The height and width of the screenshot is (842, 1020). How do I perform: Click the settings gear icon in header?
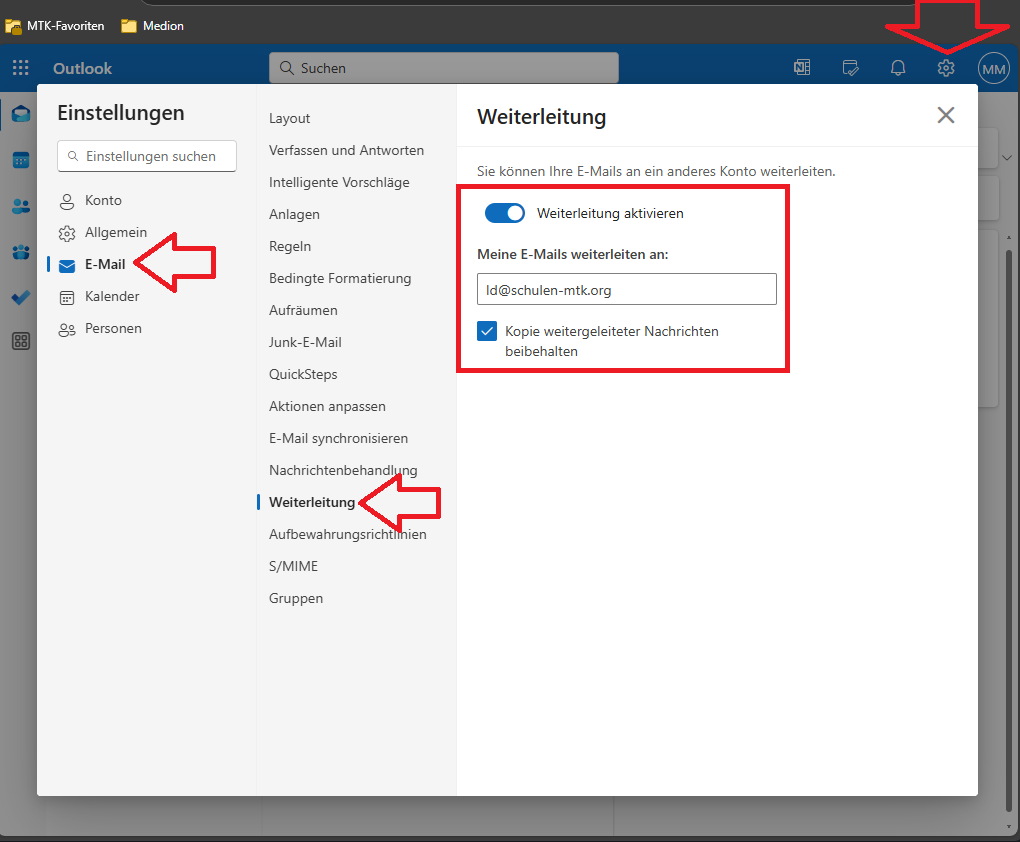tap(946, 68)
